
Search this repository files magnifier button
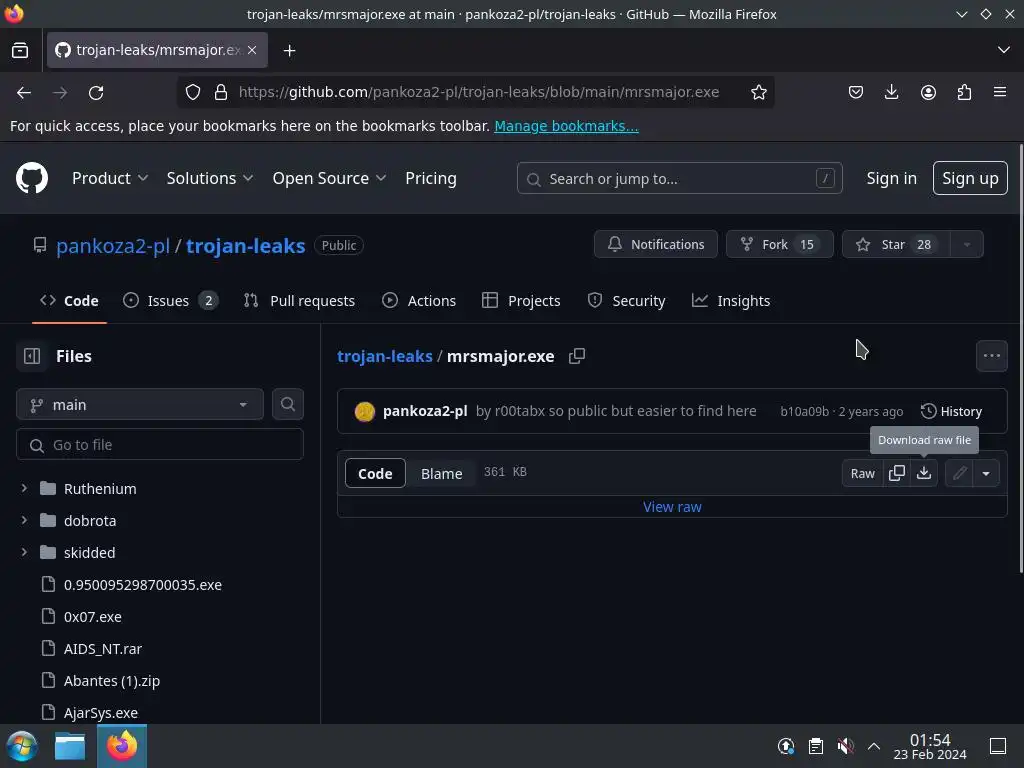(x=288, y=404)
